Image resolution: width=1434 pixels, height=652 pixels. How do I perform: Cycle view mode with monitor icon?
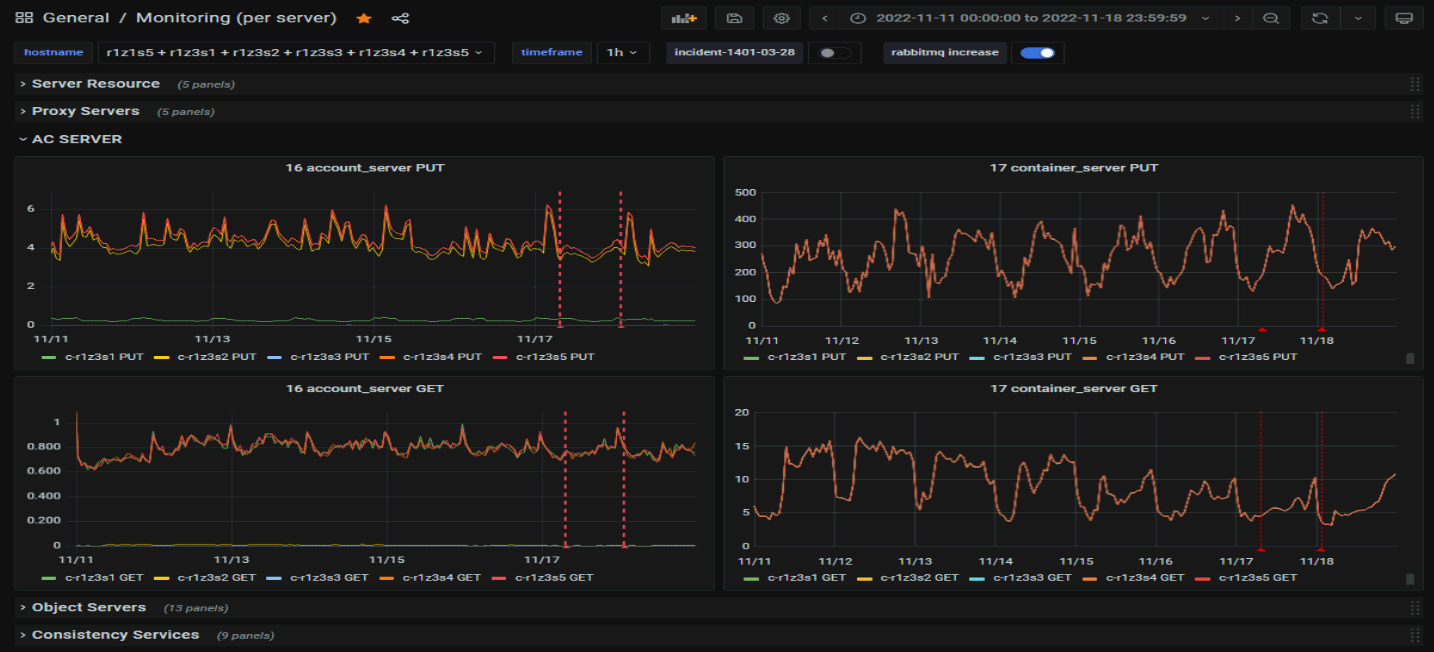(1403, 18)
